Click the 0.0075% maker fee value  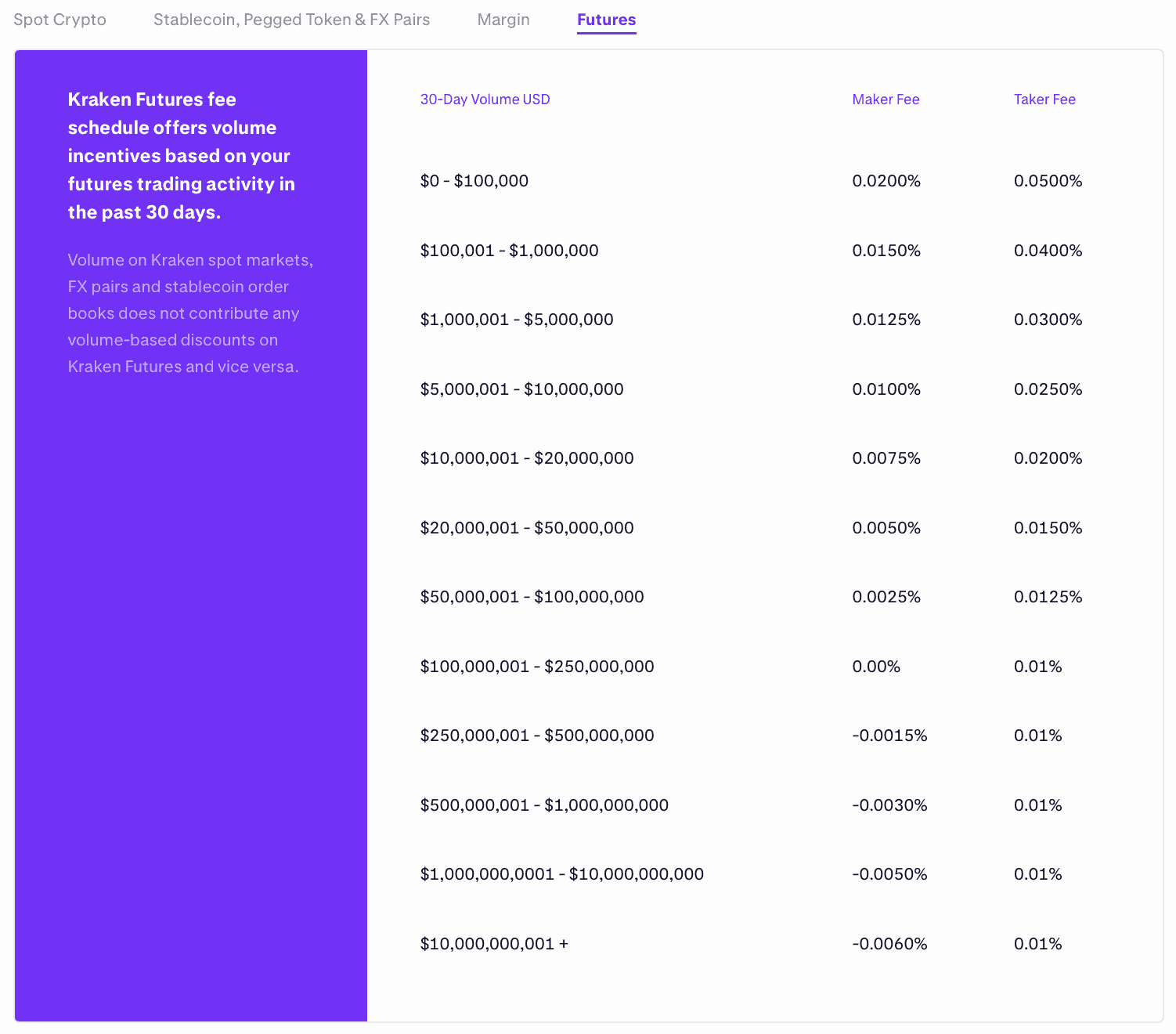pyautogui.click(x=886, y=458)
